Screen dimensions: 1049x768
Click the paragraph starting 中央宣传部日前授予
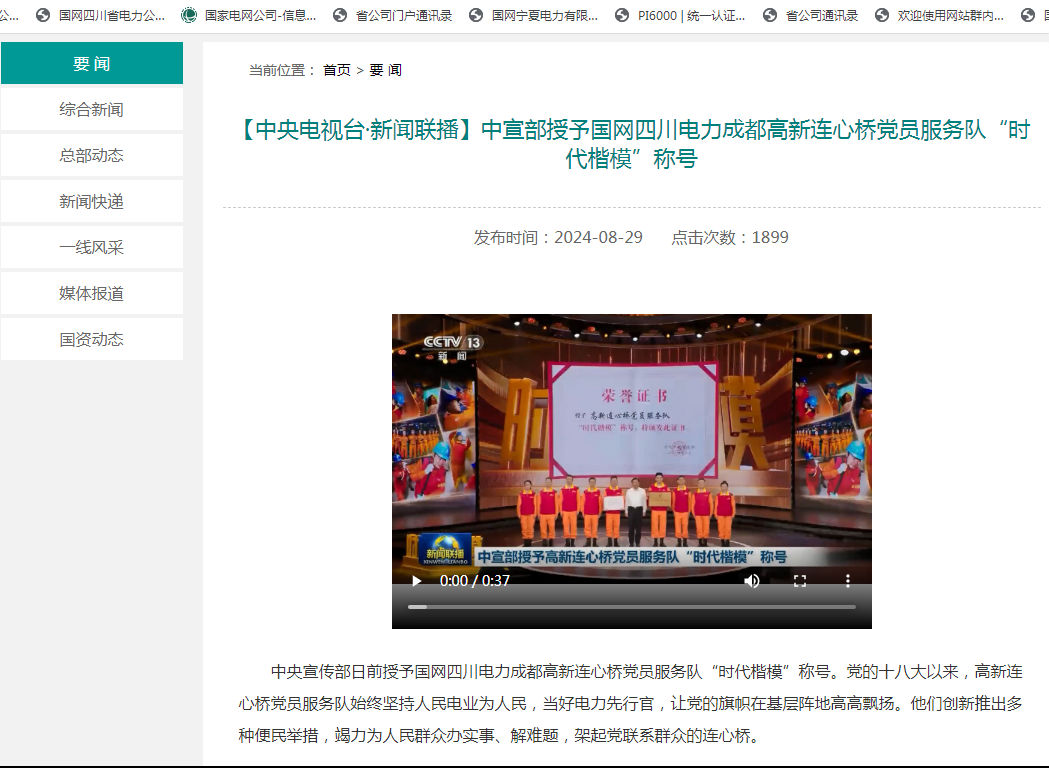(631, 704)
